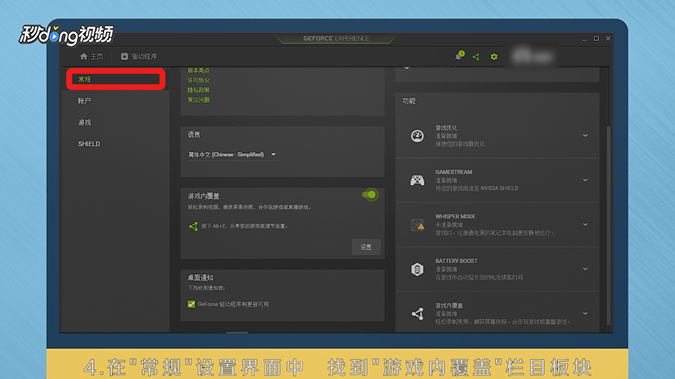Open the notifications bell icon

click(459, 56)
